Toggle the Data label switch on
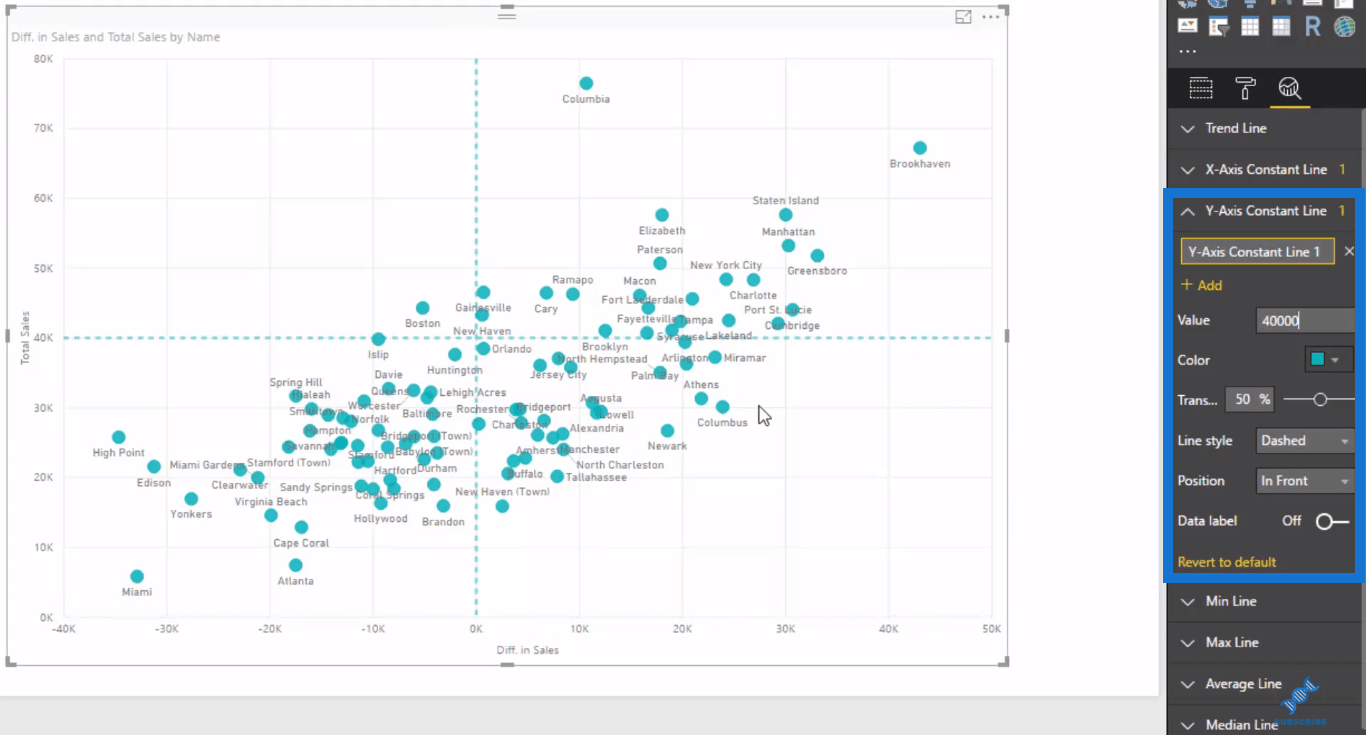Screen dimensions: 1366x735 coord(1332,521)
